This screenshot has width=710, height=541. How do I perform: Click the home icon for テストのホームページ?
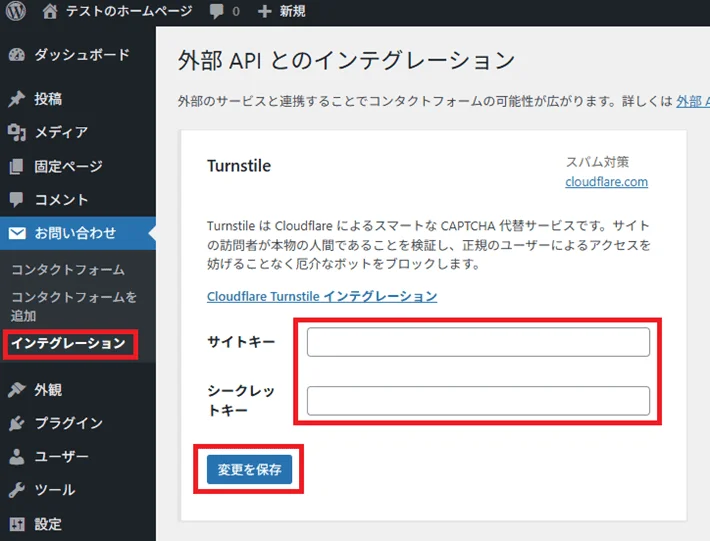(x=50, y=11)
